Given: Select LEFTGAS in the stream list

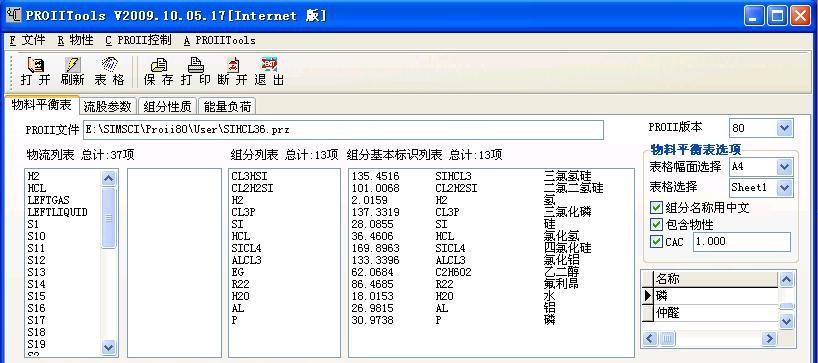Looking at the screenshot, I should coord(49,200).
